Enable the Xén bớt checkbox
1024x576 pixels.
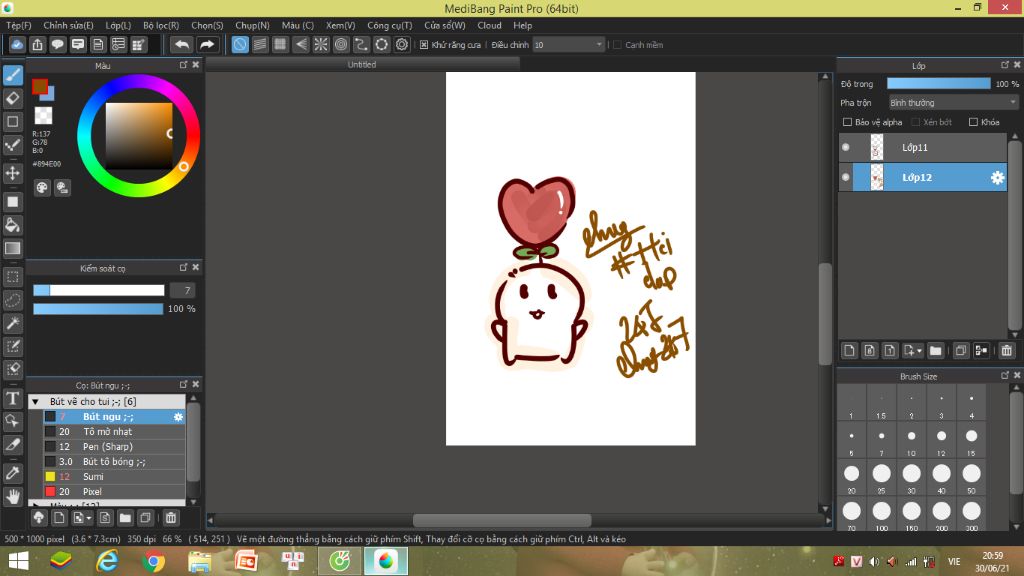(x=916, y=122)
